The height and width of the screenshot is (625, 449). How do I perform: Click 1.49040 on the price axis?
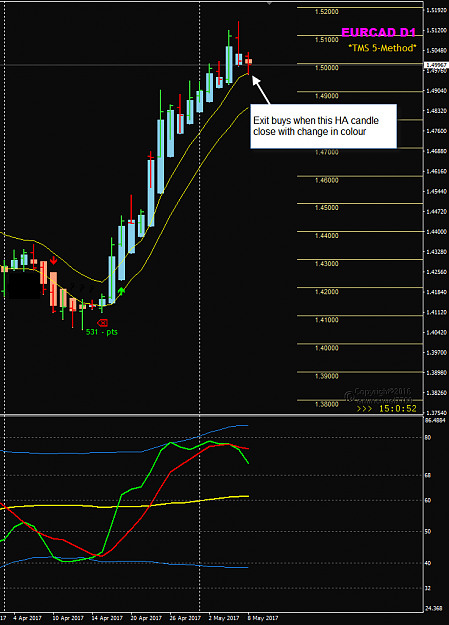436,91
